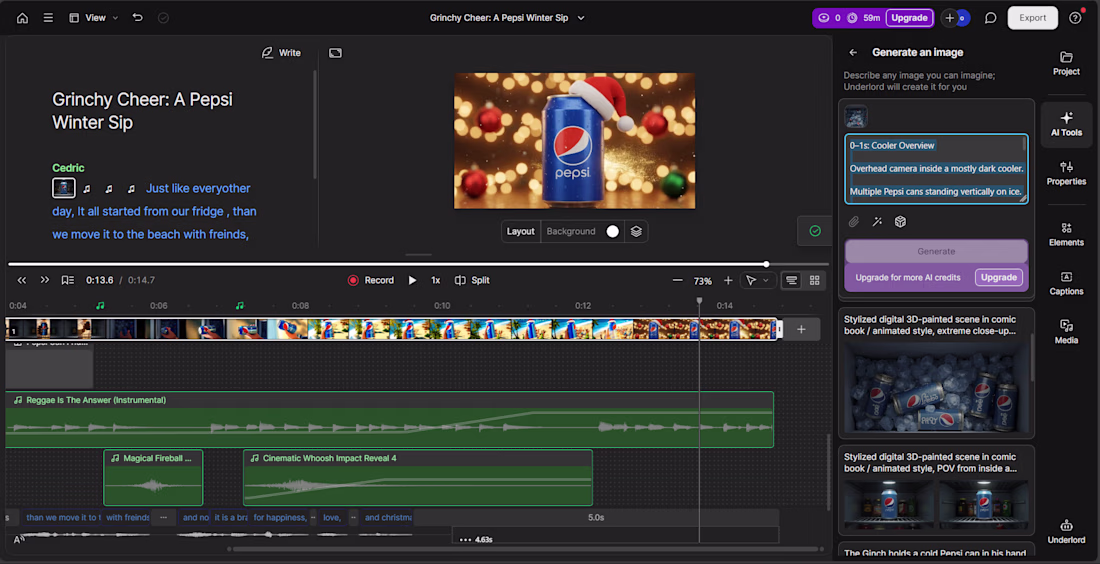The width and height of the screenshot is (1100, 564).
Task: Switch to the standard timeline view toggle
Action: click(x=791, y=280)
